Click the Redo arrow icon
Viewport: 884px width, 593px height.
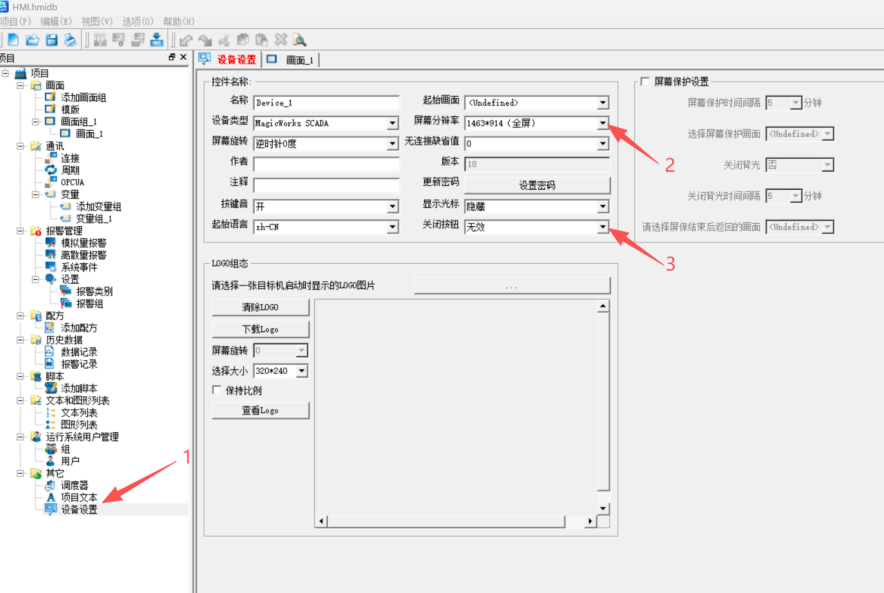pos(205,40)
